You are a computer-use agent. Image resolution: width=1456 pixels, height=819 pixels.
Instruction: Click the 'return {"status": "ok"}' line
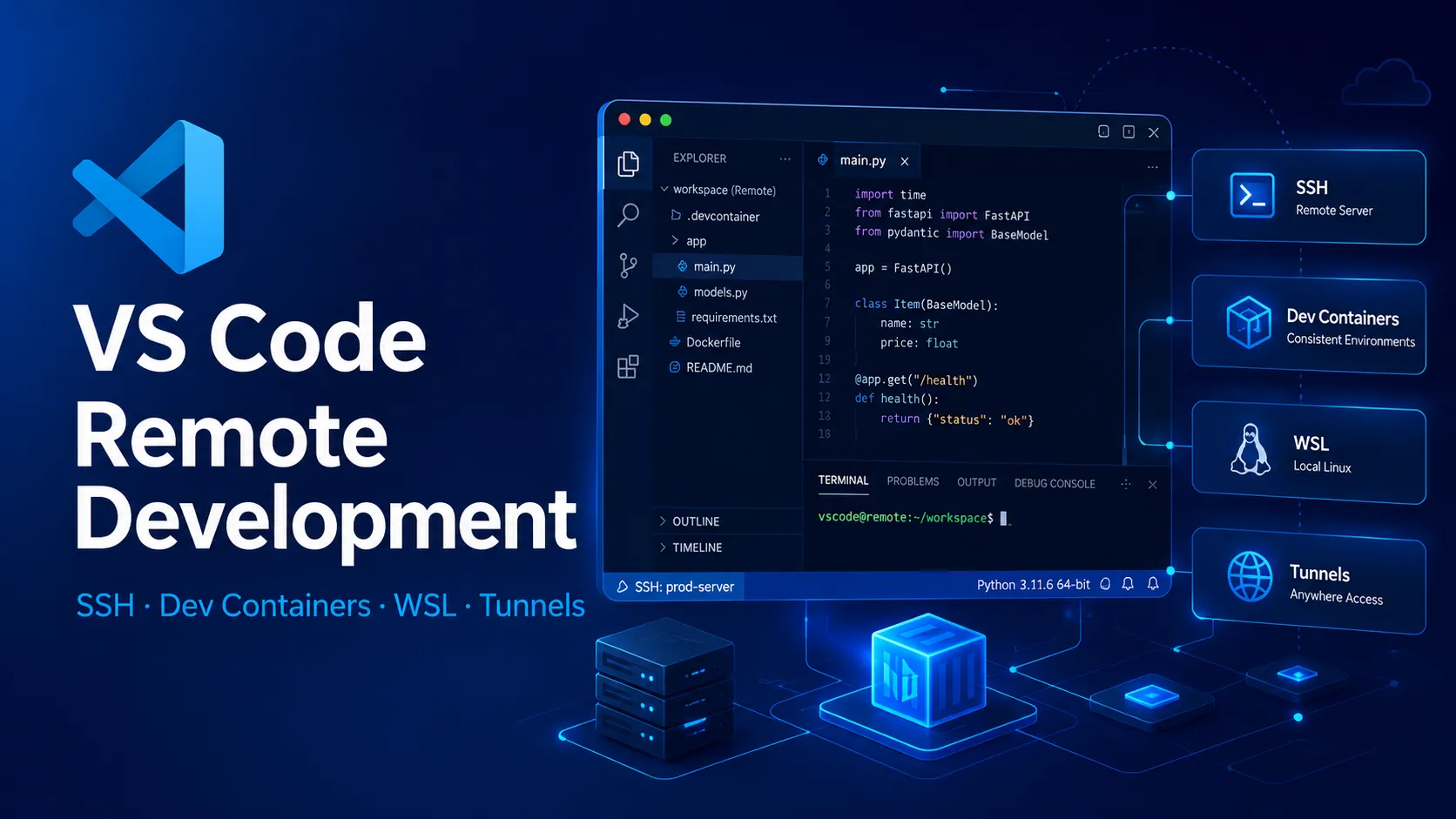point(956,420)
